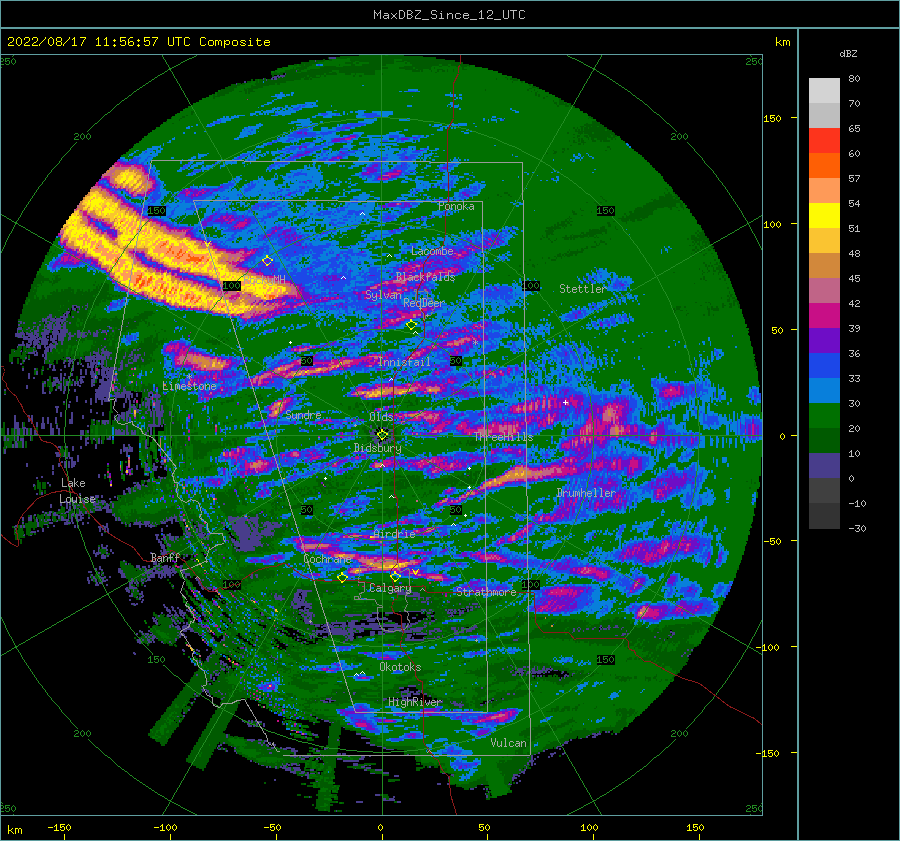Click the 65 value on dBZ legend
This screenshot has height=841, width=900.
pyautogui.click(x=854, y=129)
